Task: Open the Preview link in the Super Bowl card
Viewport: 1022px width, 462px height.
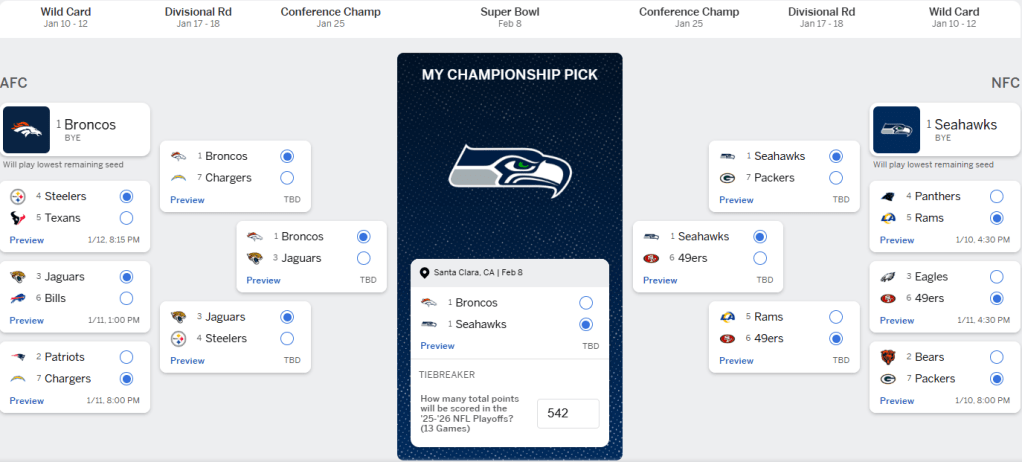Action: (x=437, y=346)
